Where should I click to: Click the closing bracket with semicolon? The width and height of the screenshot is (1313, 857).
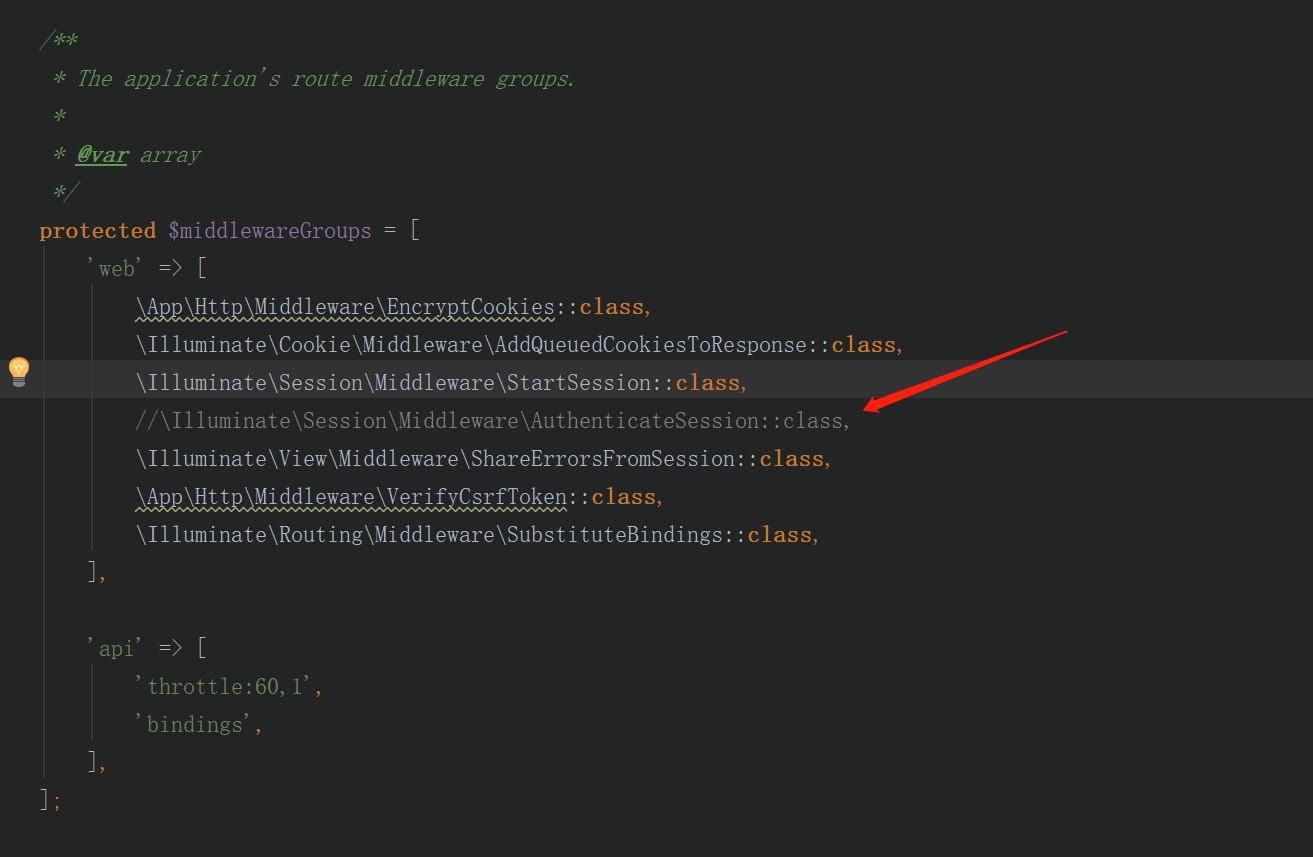pos(50,800)
